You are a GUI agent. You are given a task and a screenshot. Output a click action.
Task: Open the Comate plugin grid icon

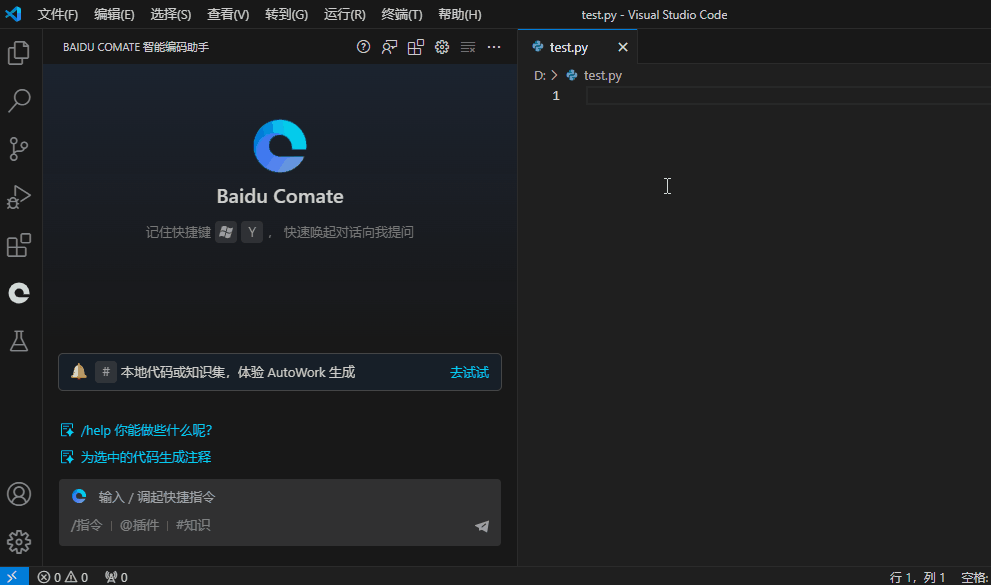416,47
